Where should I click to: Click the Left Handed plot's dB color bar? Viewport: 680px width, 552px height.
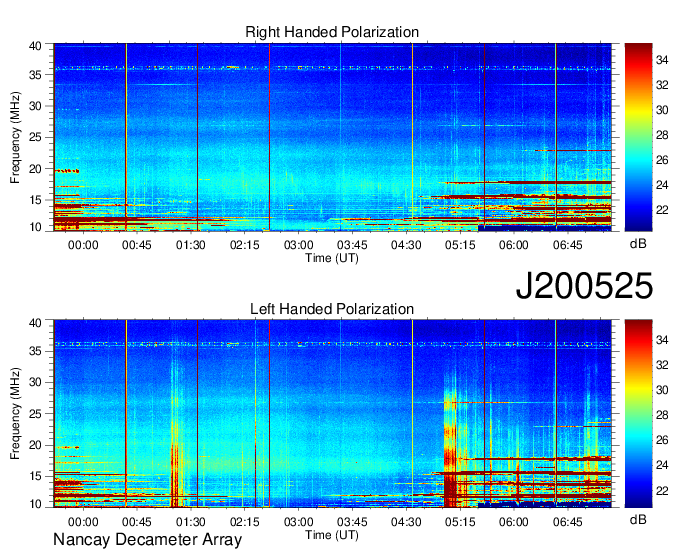coord(638,414)
